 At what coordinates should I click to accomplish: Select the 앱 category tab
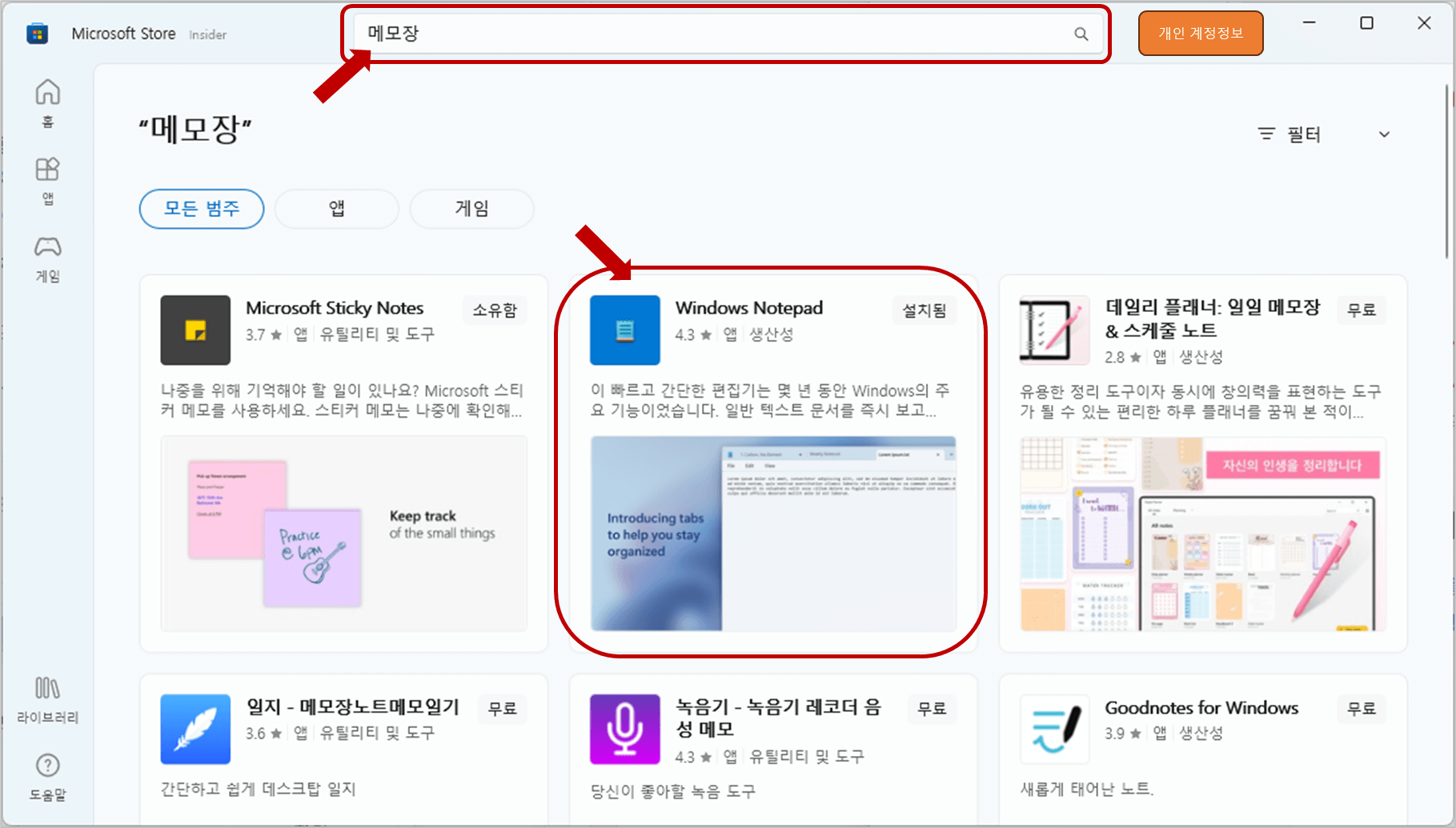(x=337, y=209)
